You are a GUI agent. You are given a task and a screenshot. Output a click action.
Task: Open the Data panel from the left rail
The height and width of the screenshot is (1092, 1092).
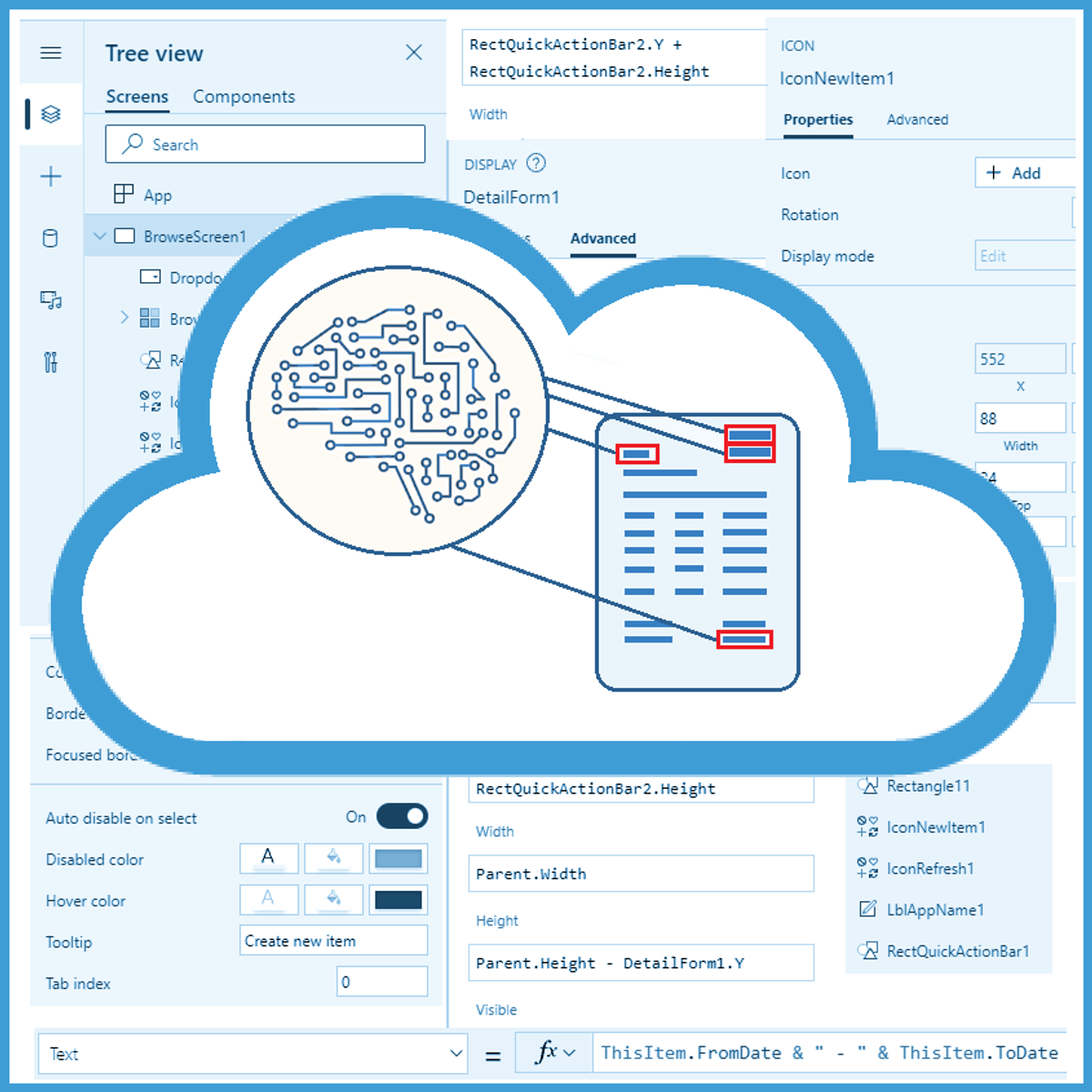[x=51, y=238]
